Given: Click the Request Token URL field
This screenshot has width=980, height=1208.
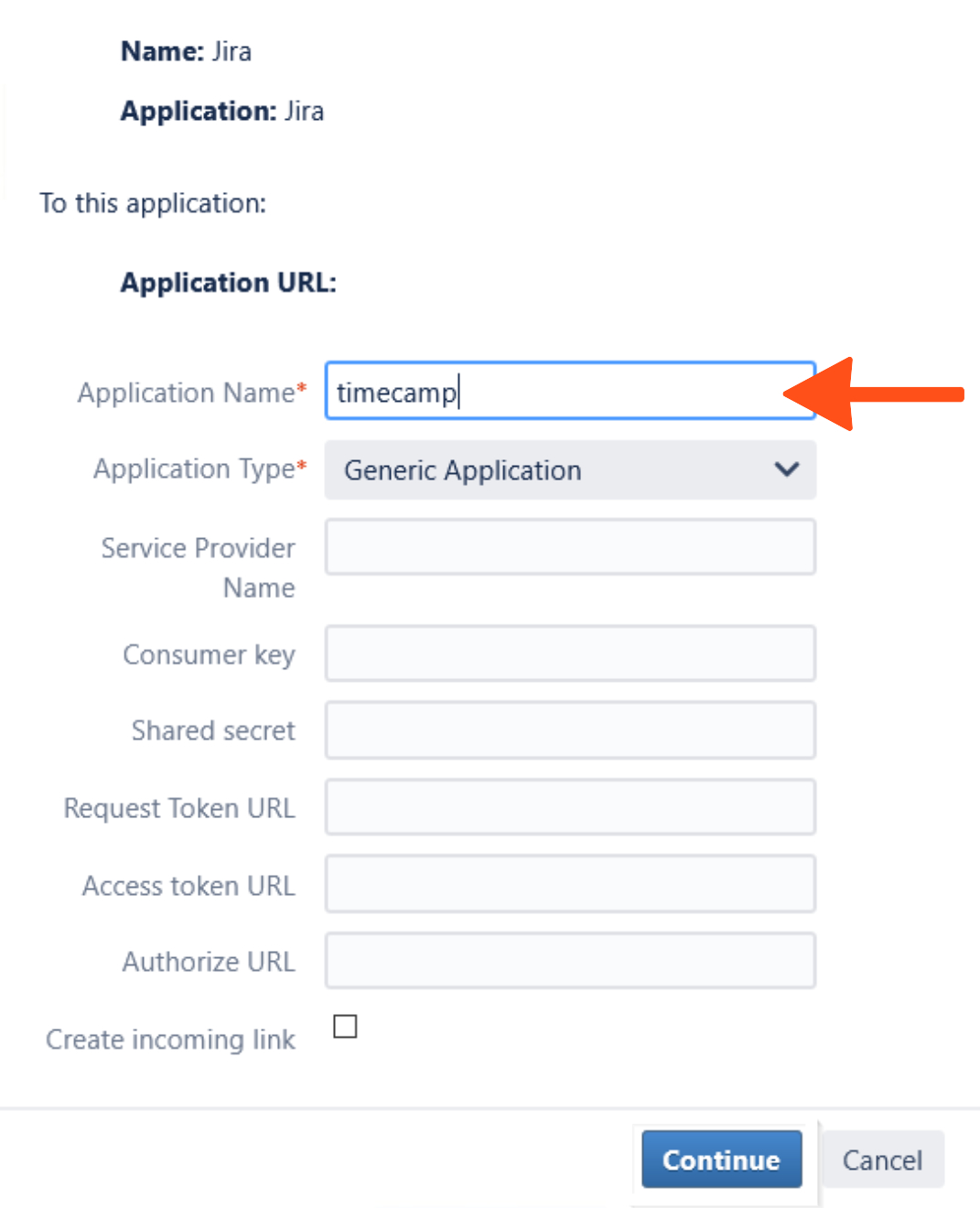Looking at the screenshot, I should pos(569,807).
